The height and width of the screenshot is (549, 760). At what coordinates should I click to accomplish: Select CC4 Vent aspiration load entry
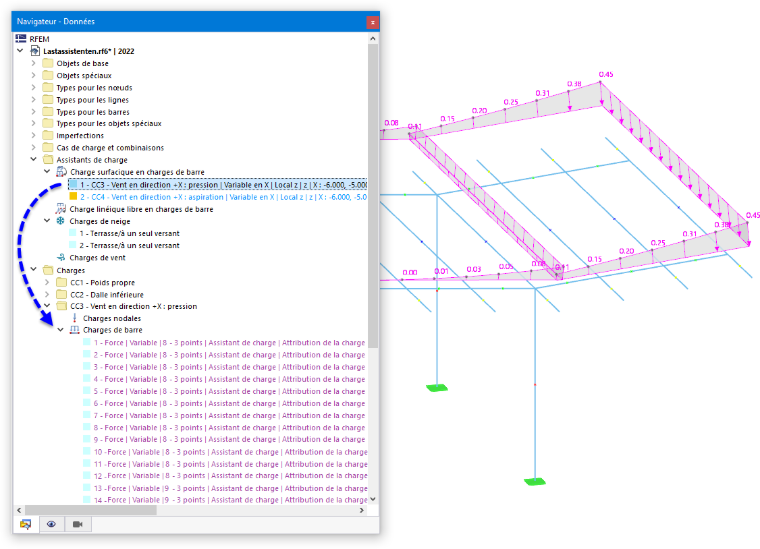click(x=223, y=197)
